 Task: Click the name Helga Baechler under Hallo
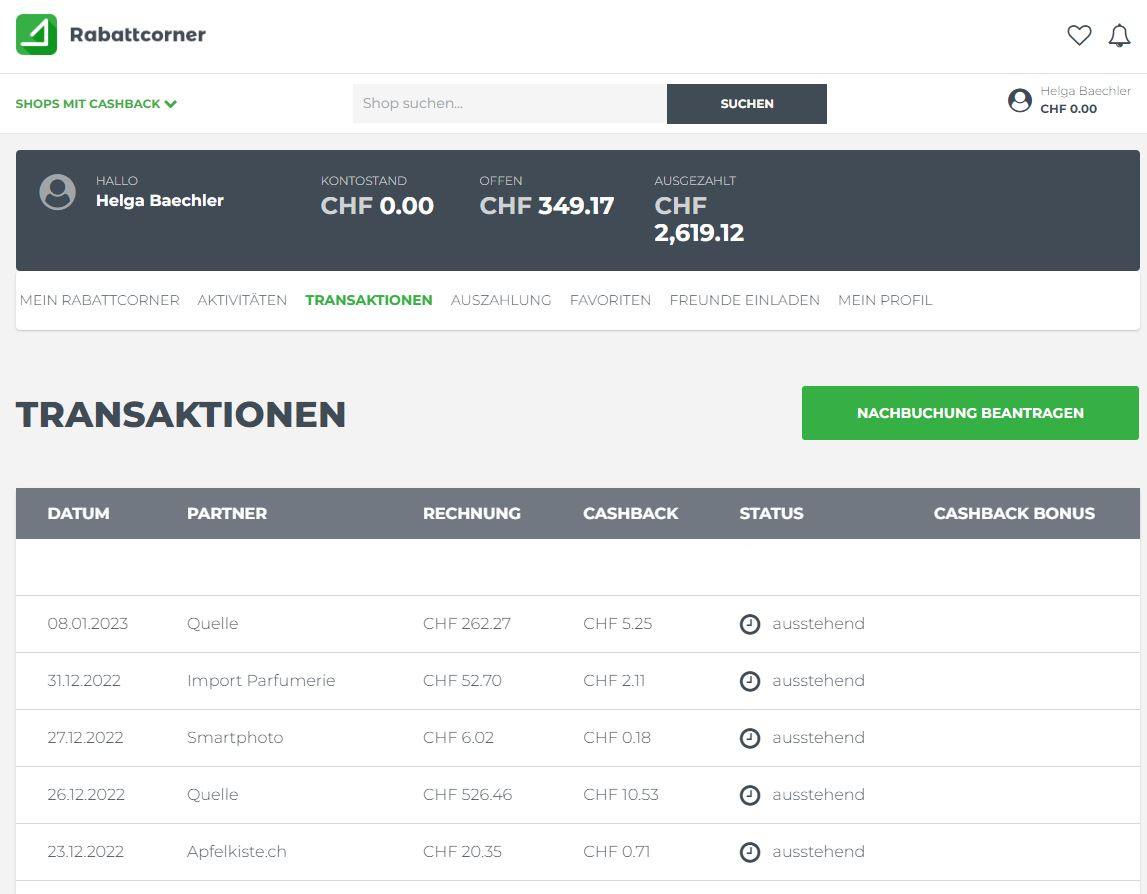[x=159, y=200]
